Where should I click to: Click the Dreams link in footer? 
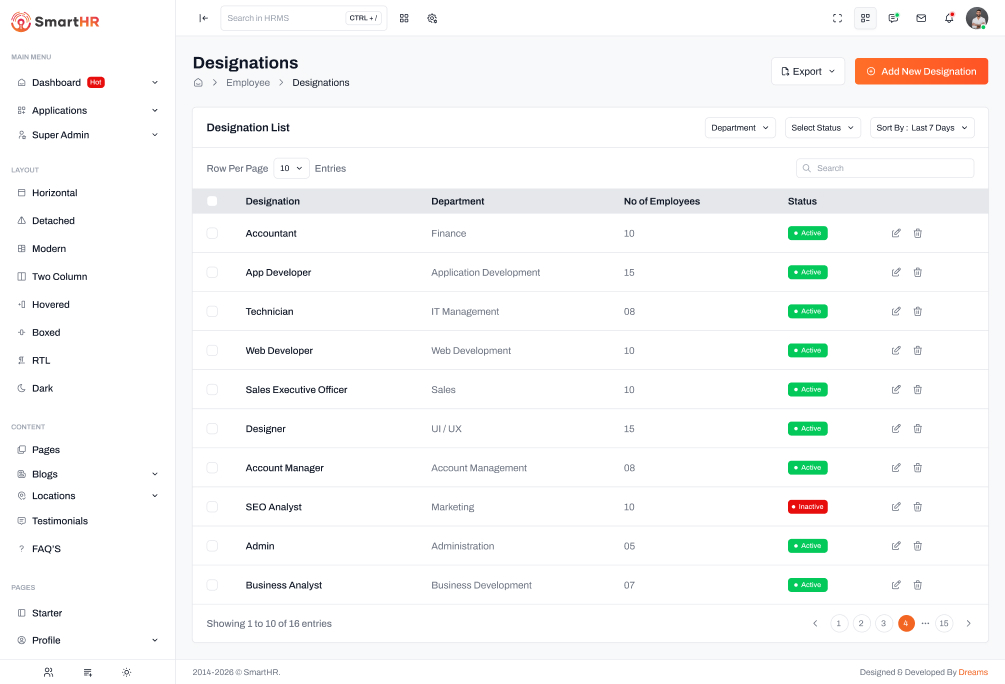pos(973,672)
